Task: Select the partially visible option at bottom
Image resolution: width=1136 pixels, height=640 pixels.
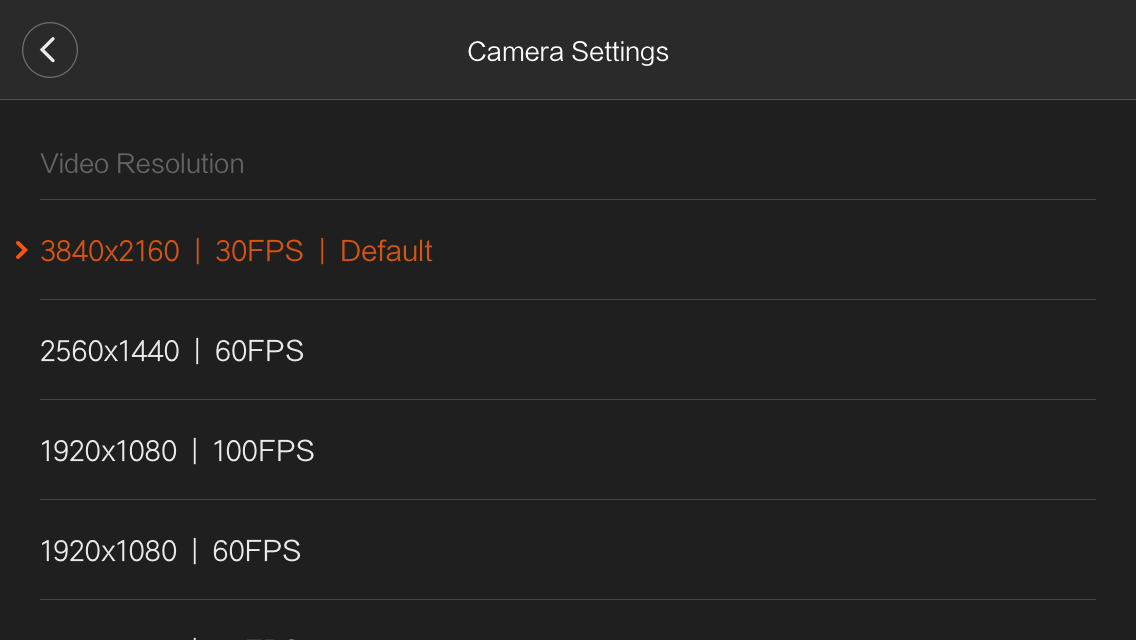Action: point(568,622)
